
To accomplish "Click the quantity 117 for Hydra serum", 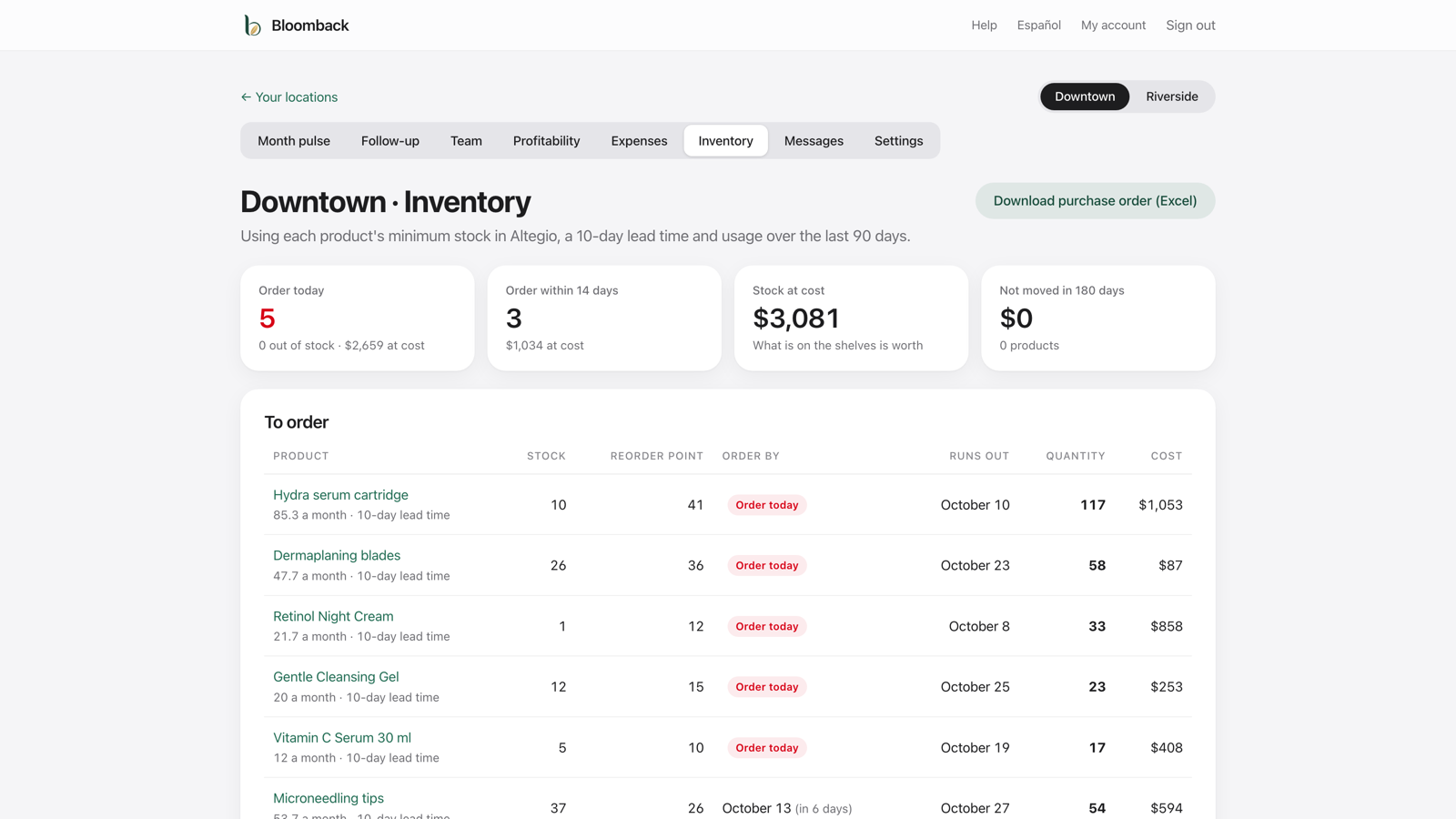I will (x=1093, y=505).
